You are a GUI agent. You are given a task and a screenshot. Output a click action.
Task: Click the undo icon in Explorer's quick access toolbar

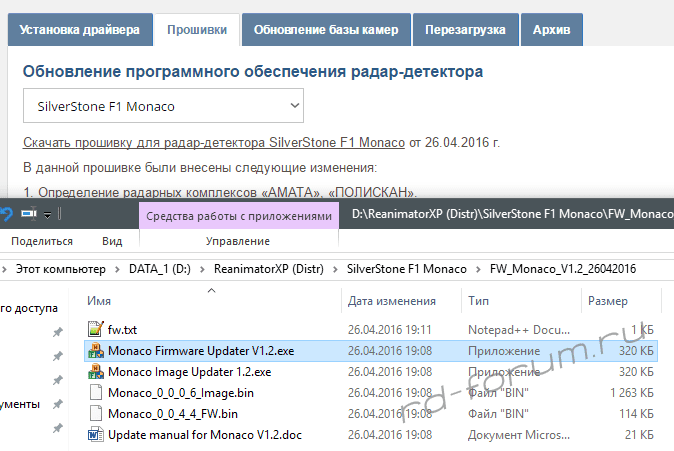(6, 213)
